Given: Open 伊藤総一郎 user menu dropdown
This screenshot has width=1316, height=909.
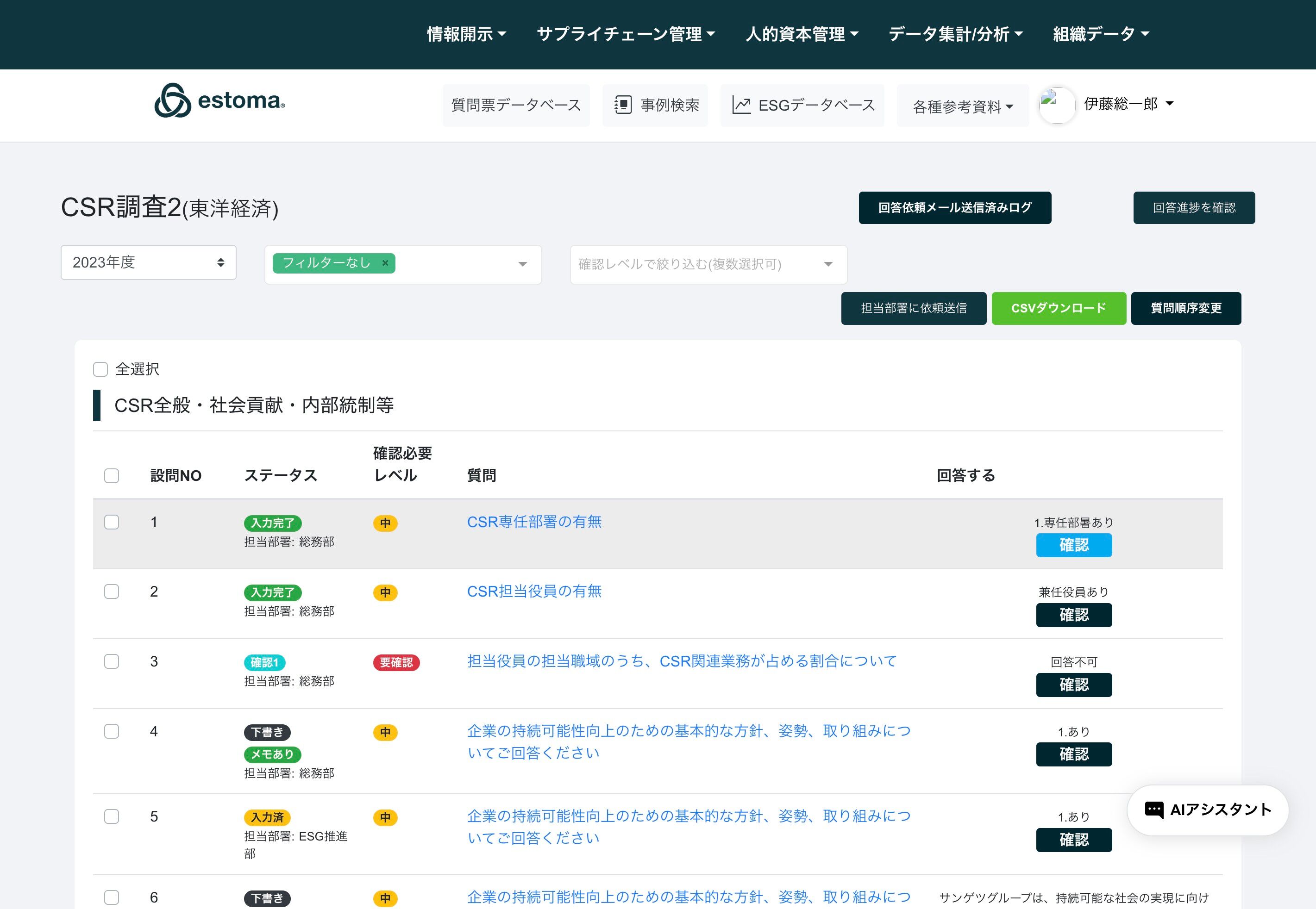Looking at the screenshot, I should coord(1128,104).
